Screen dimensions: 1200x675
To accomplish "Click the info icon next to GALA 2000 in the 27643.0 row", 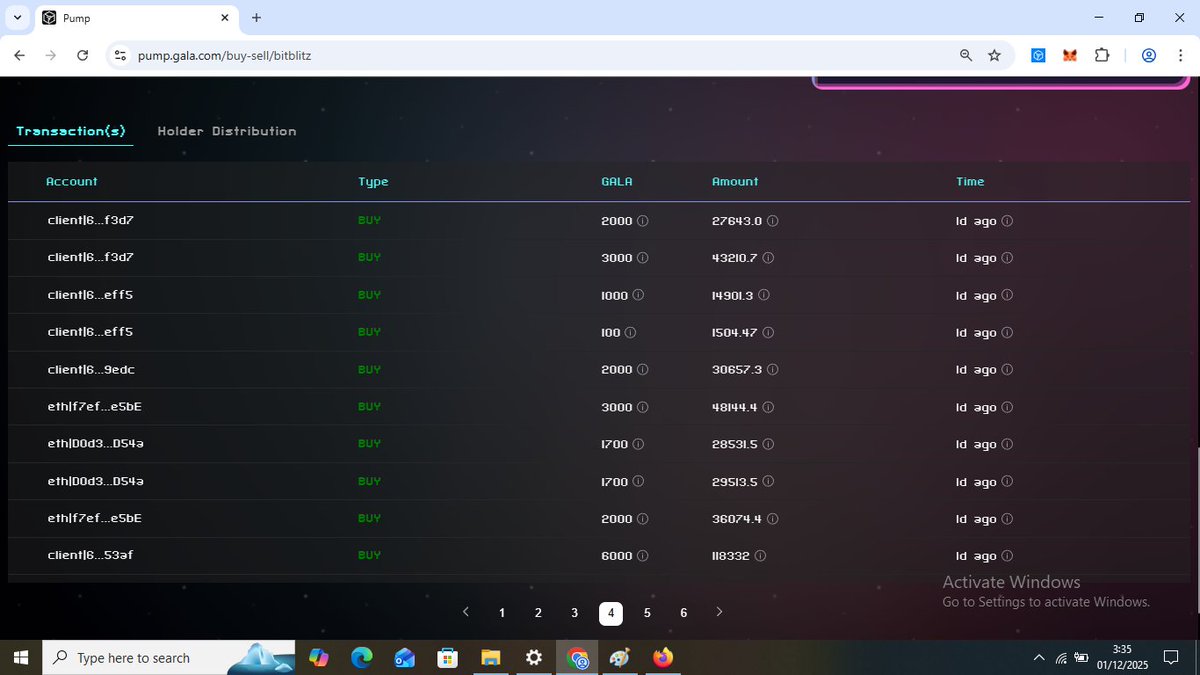I will [x=643, y=221].
